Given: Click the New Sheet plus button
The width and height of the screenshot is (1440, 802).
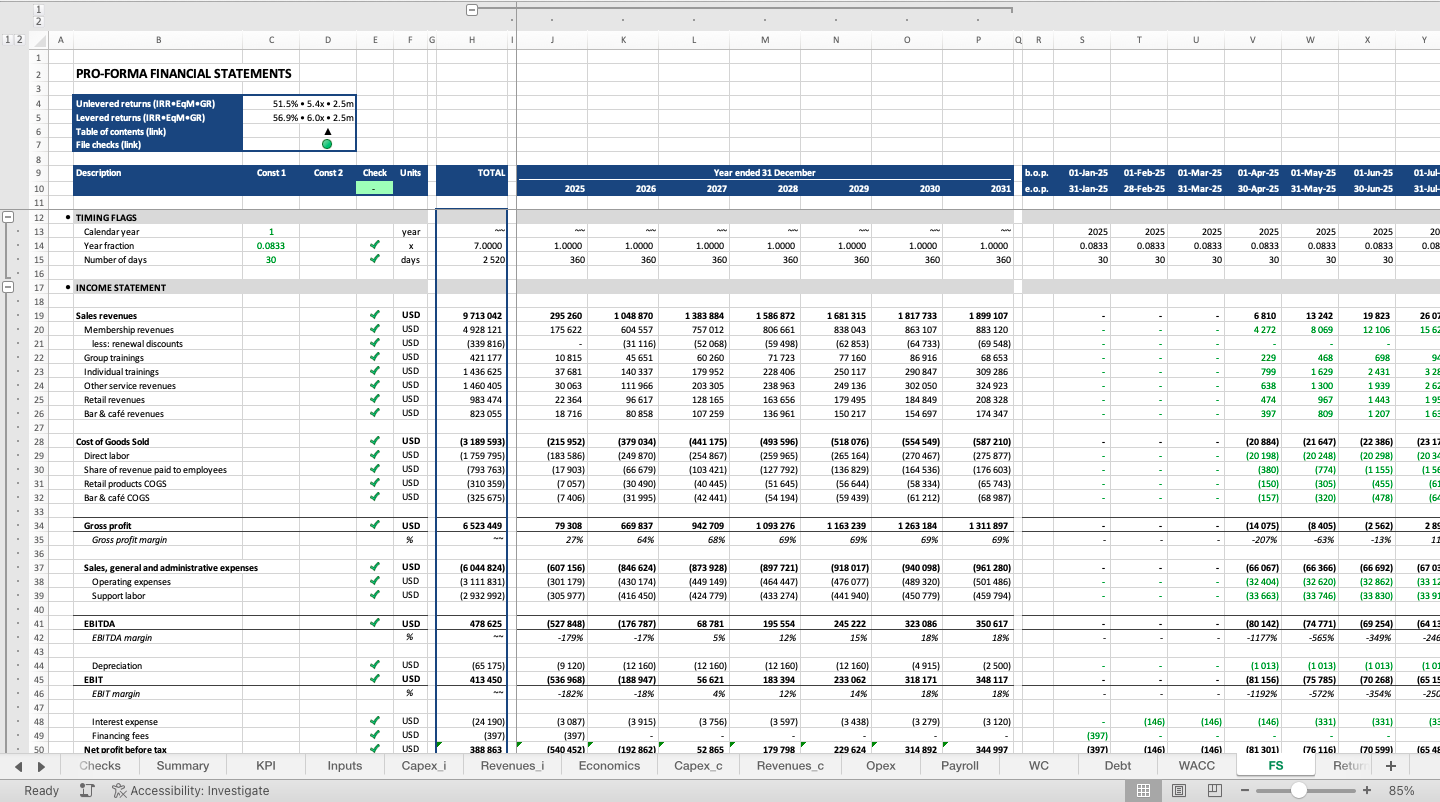Looking at the screenshot, I should (x=1391, y=765).
